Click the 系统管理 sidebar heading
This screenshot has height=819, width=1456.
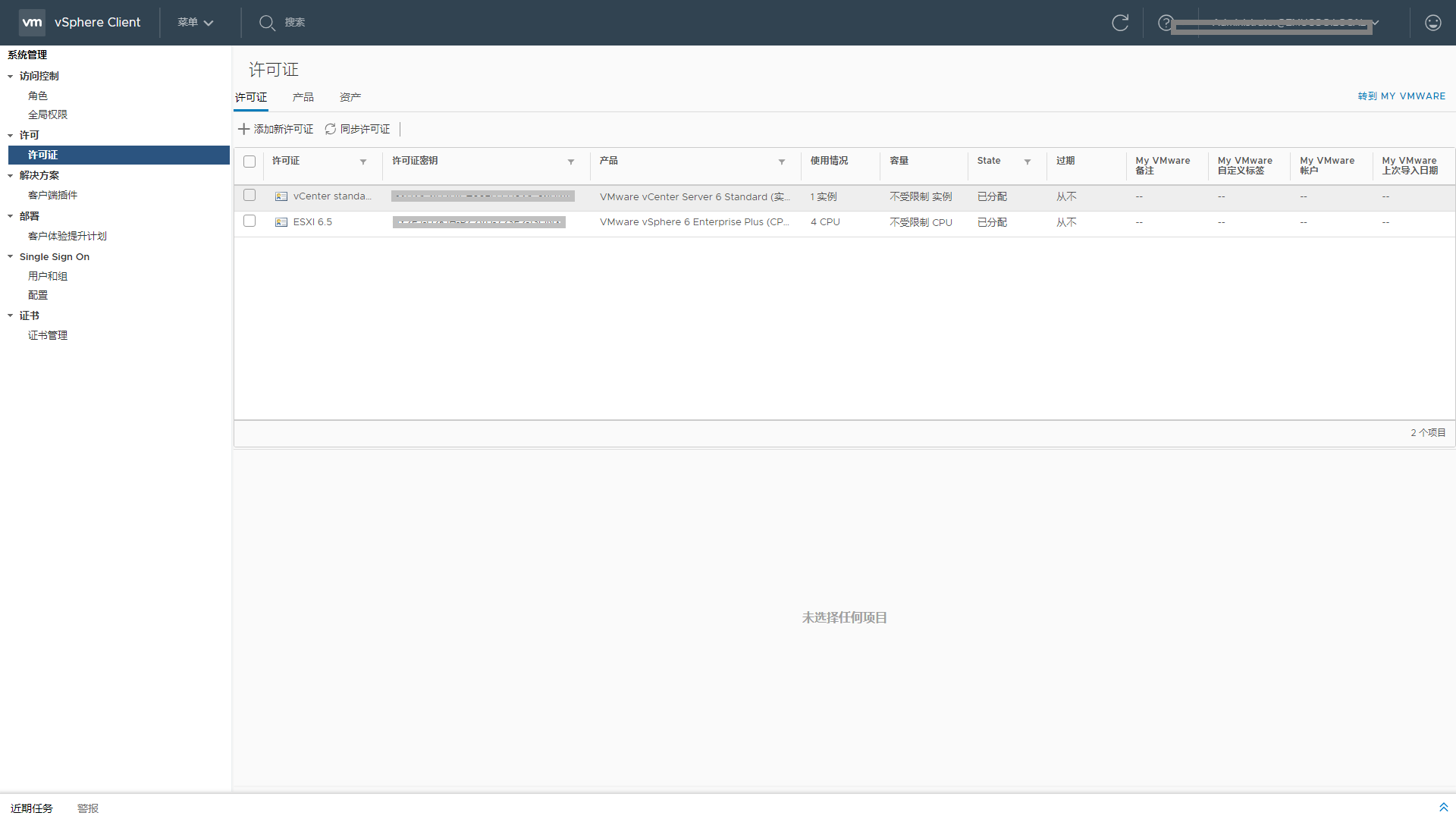click(27, 55)
